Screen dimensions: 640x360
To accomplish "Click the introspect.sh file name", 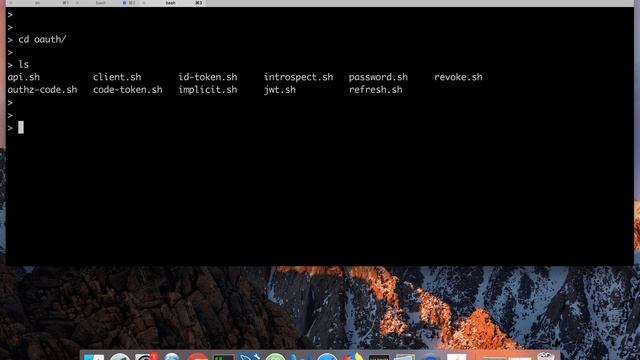I will 298,77.
